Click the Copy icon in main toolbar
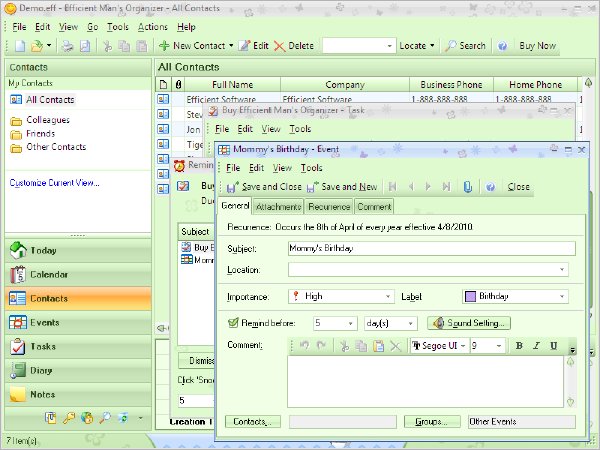 click(x=124, y=46)
